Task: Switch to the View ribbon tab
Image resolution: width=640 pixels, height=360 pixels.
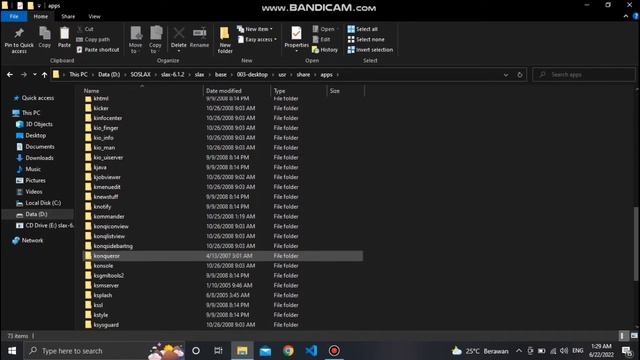Action: [94, 16]
